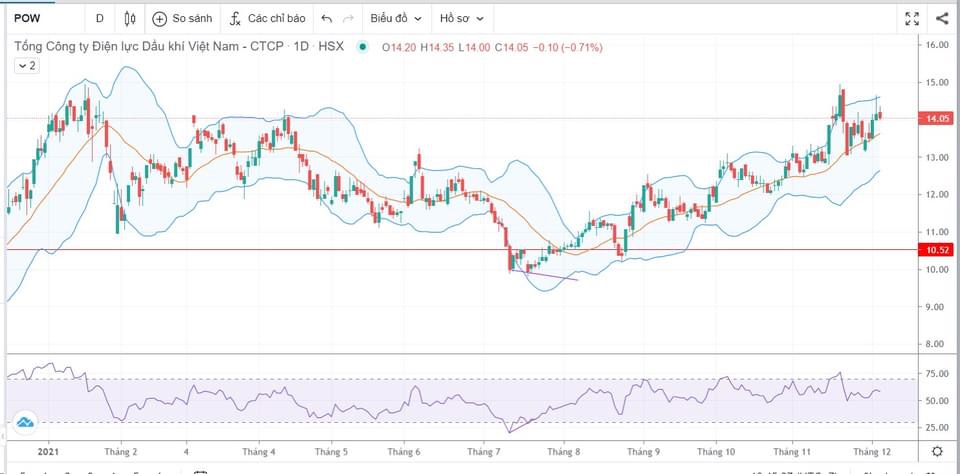Screen dimensions: 960x474
Task: Open Các chỉ báo indicators menu
Action: pyautogui.click(x=267, y=18)
